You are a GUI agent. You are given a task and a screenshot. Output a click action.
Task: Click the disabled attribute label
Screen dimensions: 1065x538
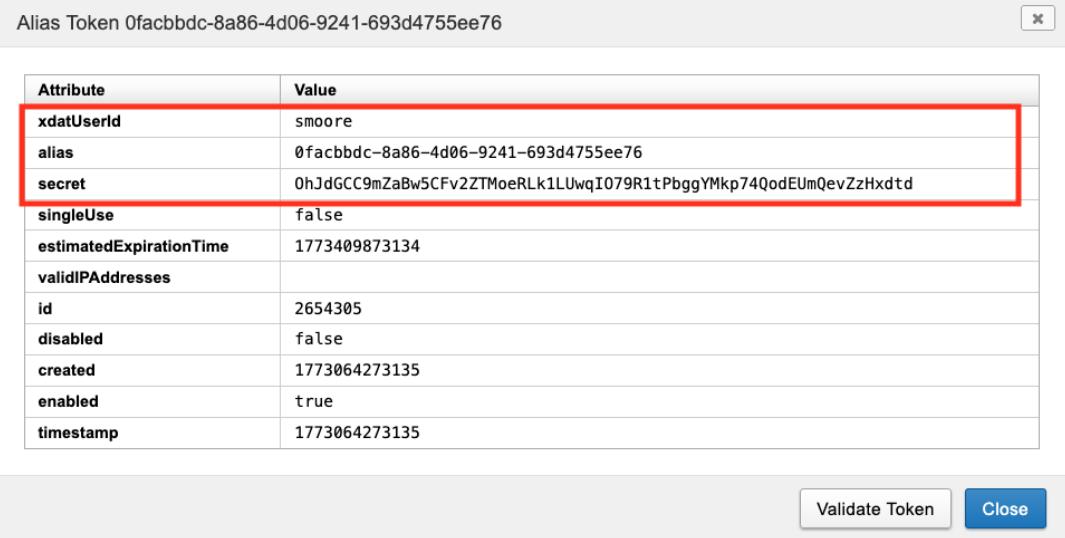click(x=71, y=339)
